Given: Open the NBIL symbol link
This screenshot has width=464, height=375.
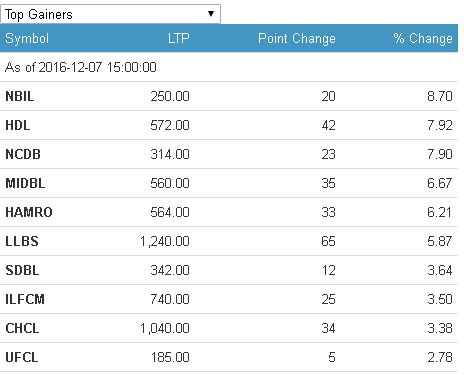Looking at the screenshot, I should pos(20,96).
